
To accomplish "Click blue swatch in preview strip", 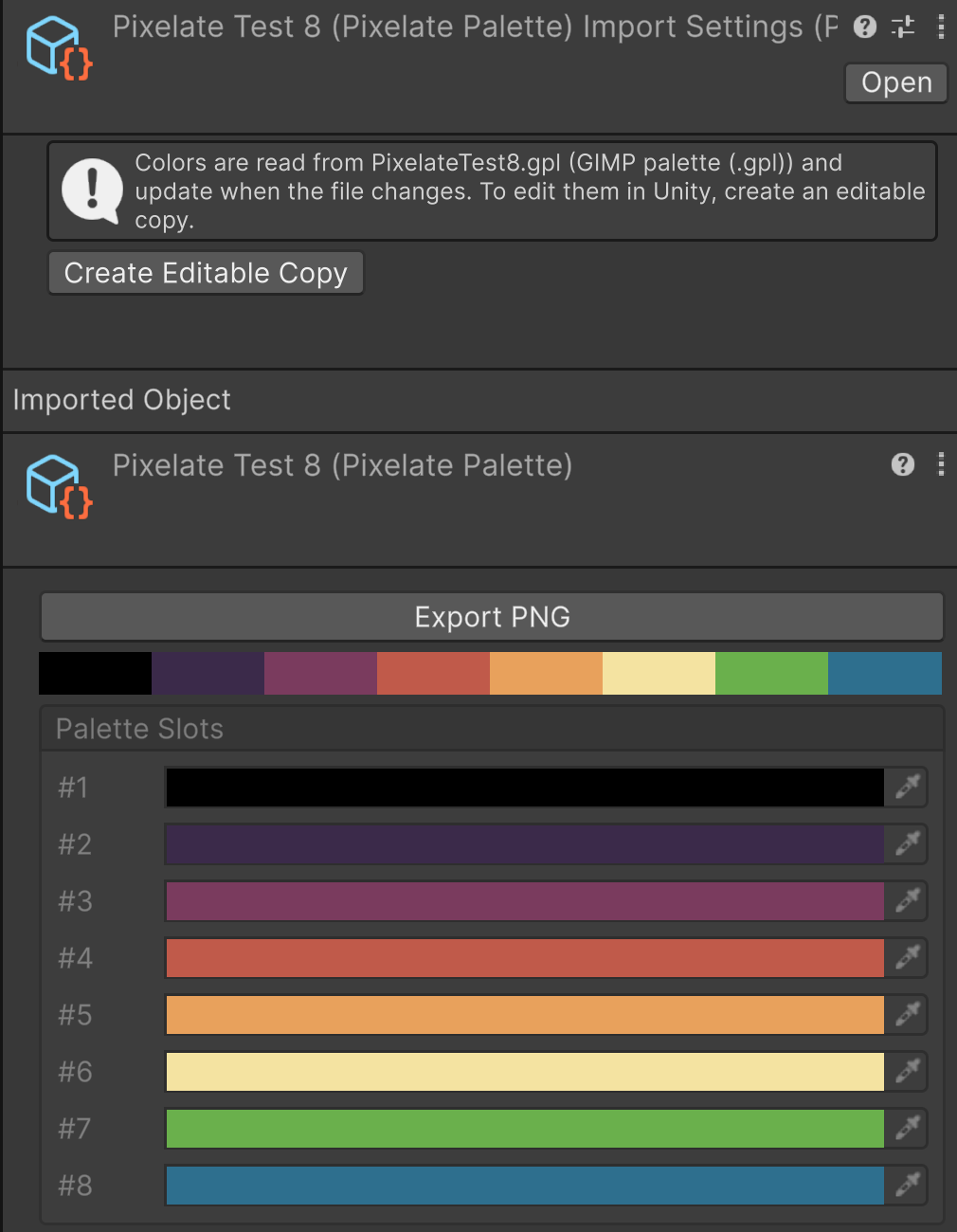I will pyautogui.click(x=885, y=673).
